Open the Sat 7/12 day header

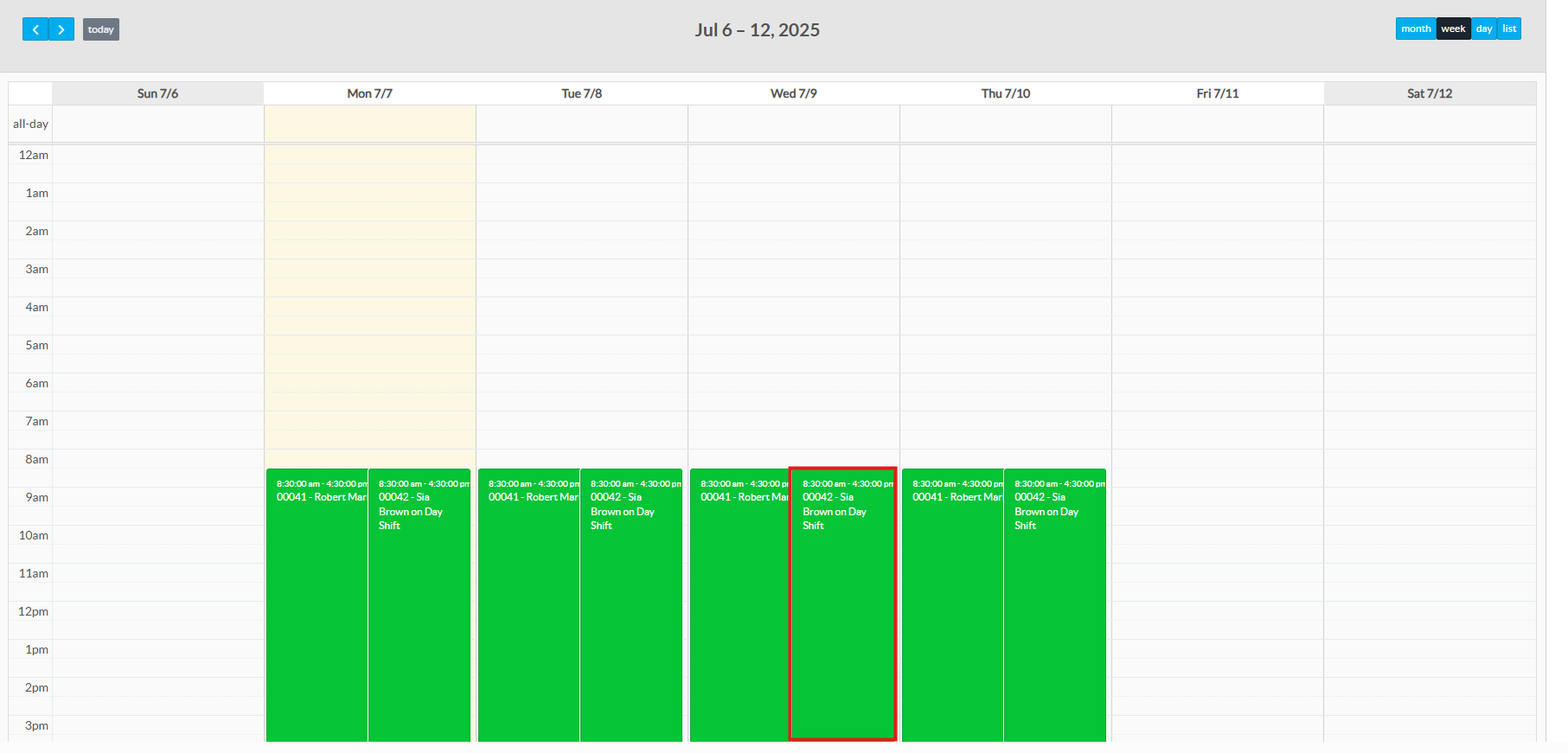(1429, 93)
